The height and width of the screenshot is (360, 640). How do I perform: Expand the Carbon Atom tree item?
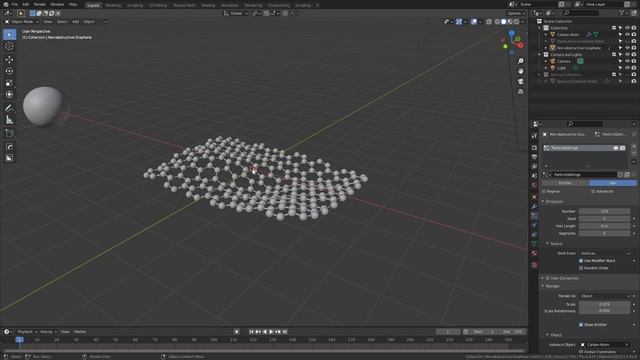point(546,35)
